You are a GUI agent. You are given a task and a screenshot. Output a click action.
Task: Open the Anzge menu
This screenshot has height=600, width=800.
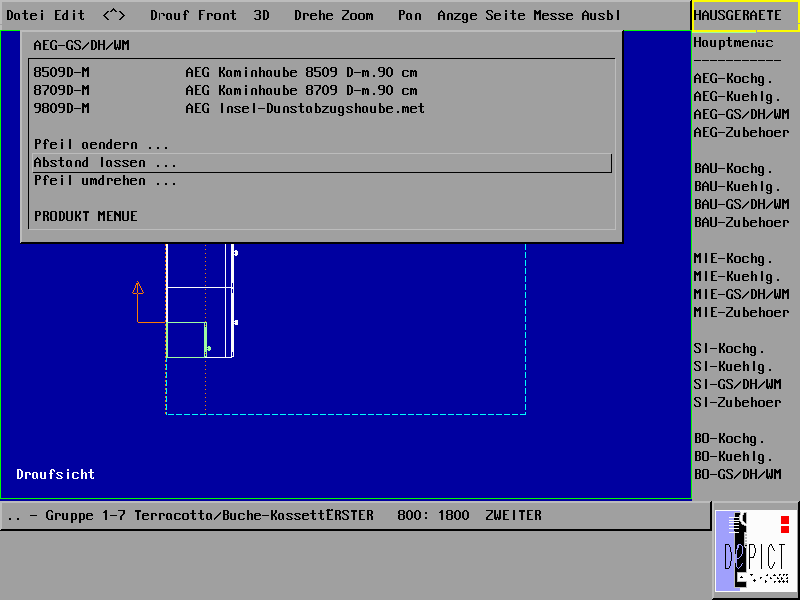[x=457, y=15]
